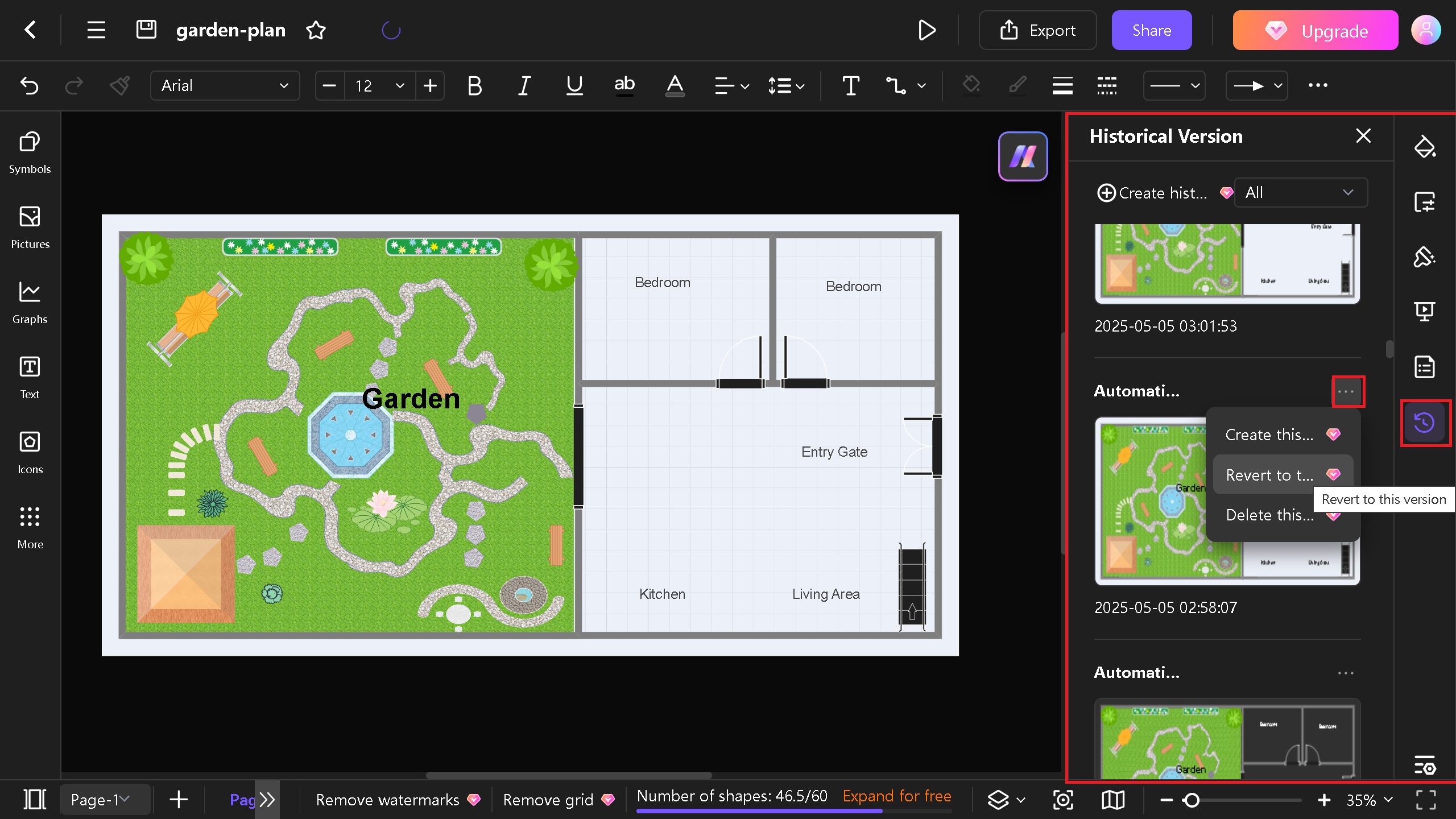Choose Delete this... from the version menu
Screen dimensions: 1456x819
click(1283, 515)
